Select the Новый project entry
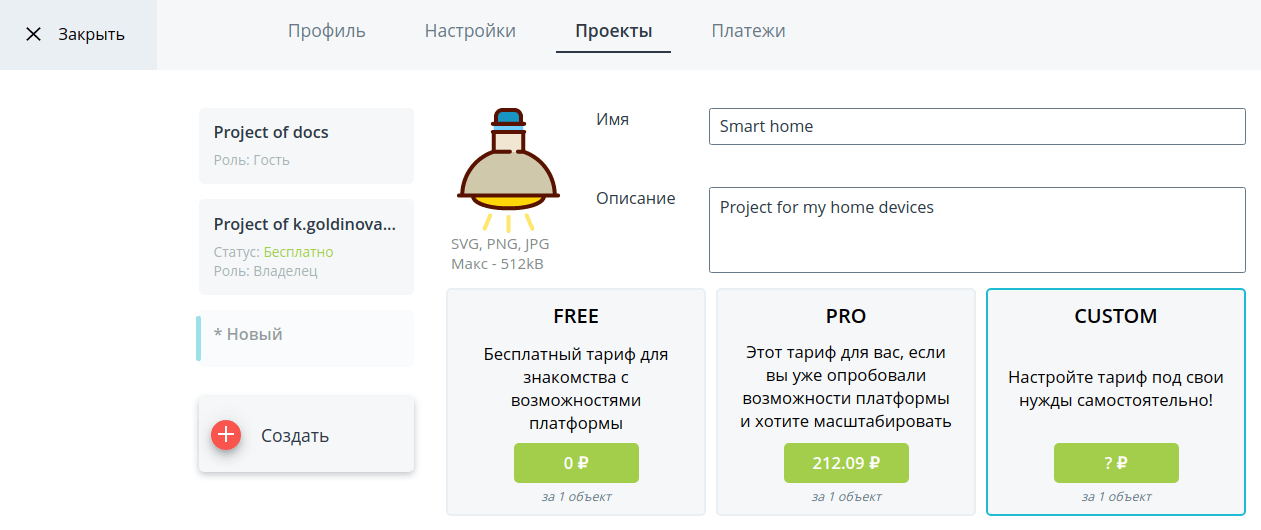1261x530 pixels. pos(306,338)
